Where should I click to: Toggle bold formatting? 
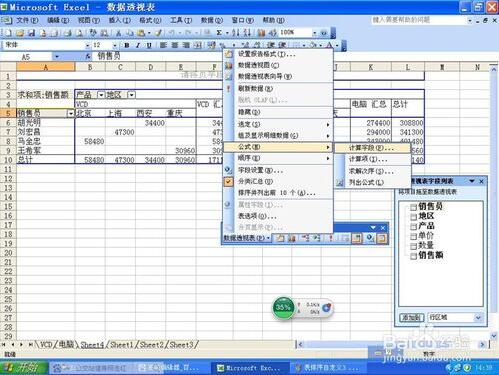tap(127, 45)
